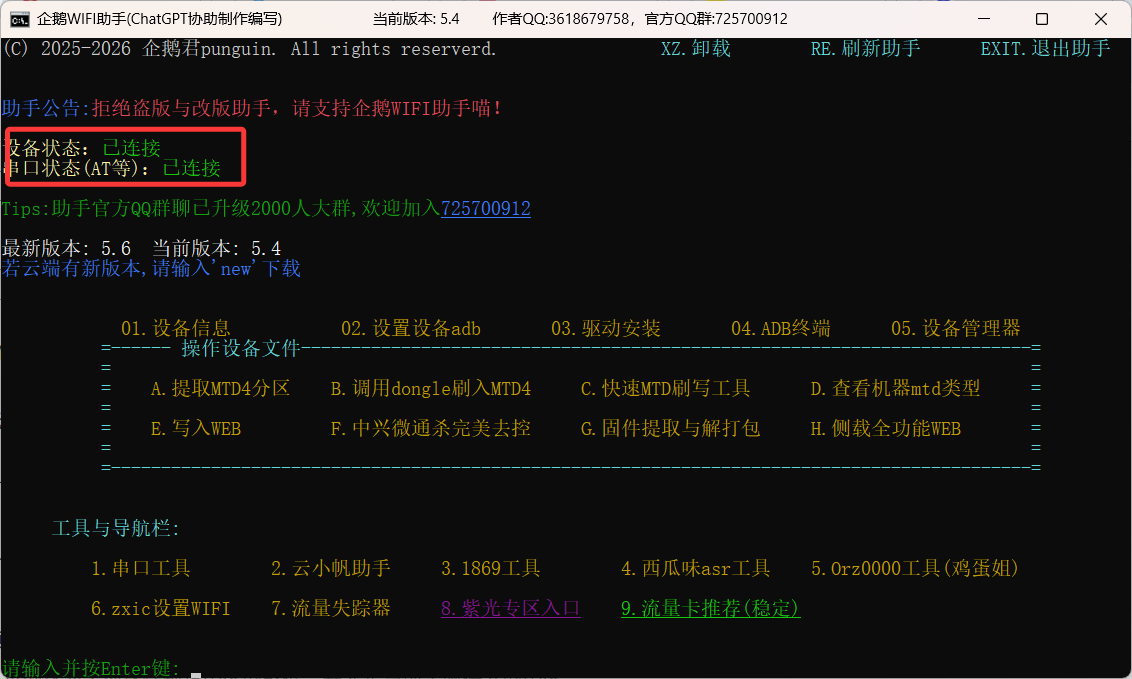Select A. 提取MTD4分区 option
1132x679 pixels.
point(220,388)
